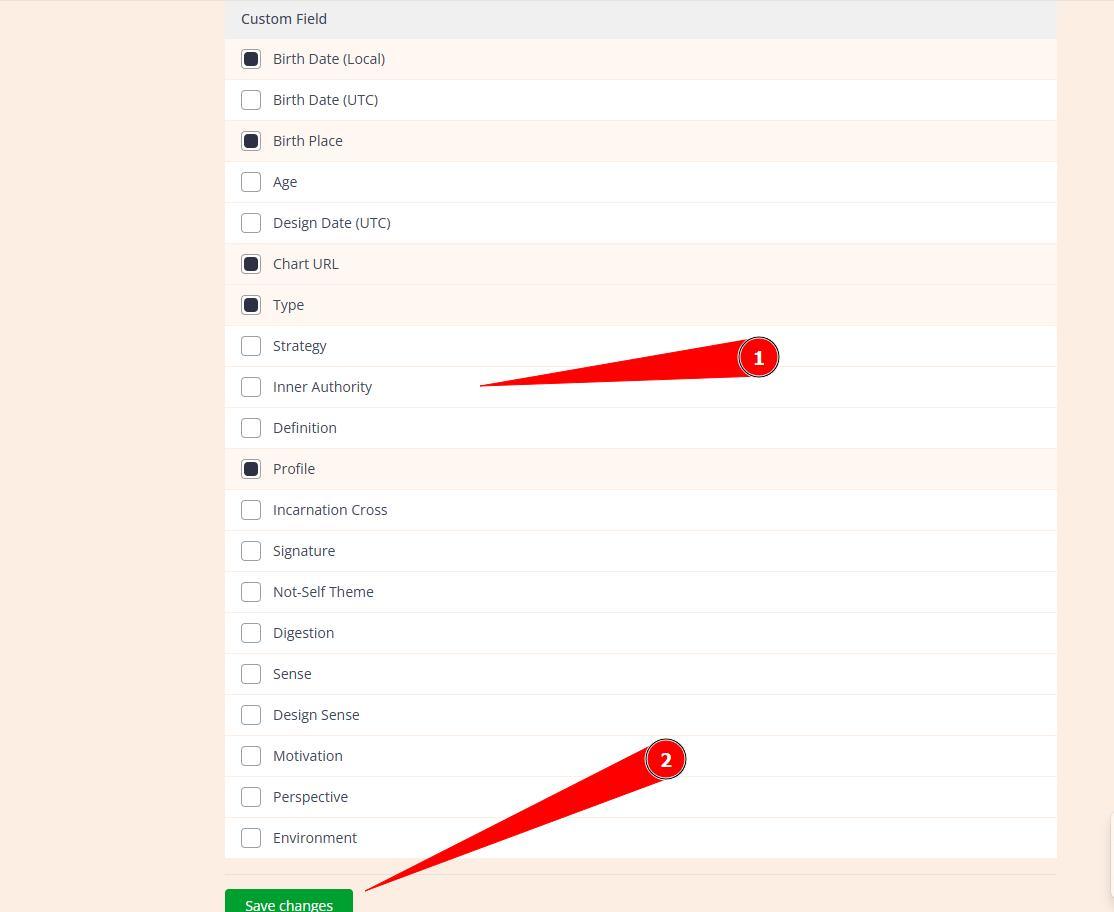Uncheck the Birth Date (Local) checkbox

tap(251, 59)
